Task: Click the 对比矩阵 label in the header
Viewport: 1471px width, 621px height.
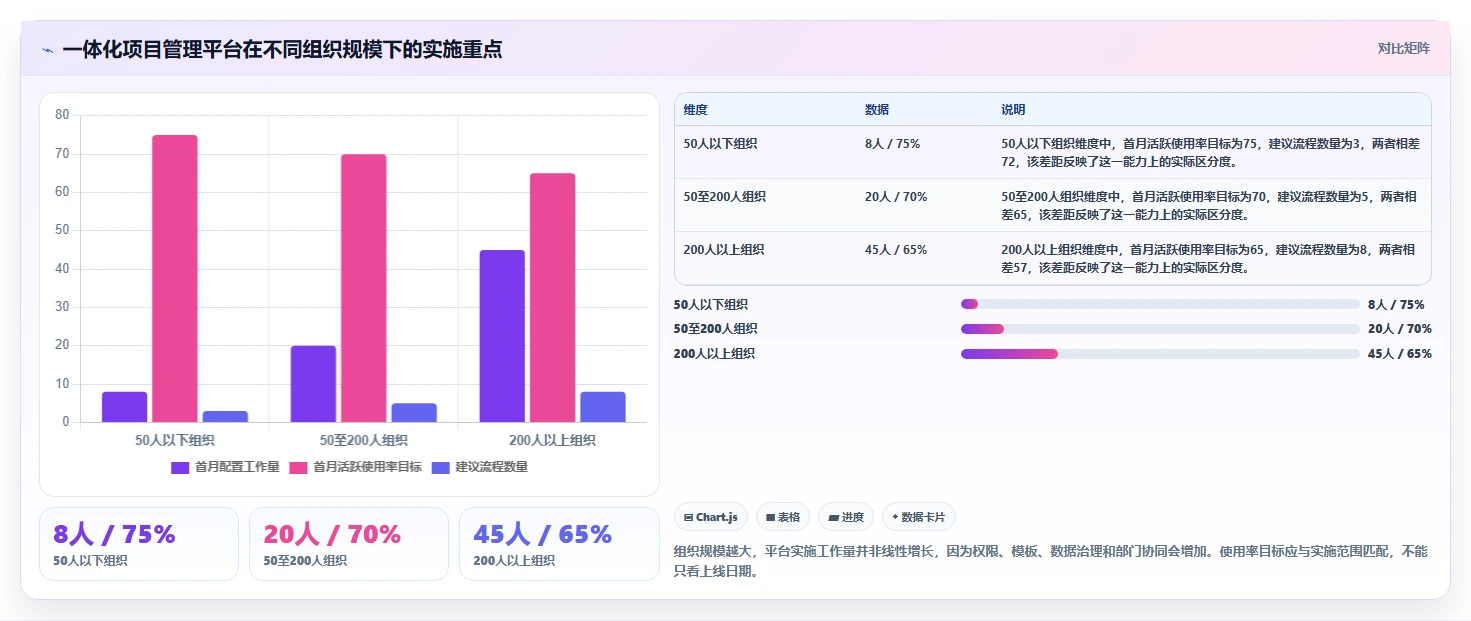Action: click(1403, 48)
